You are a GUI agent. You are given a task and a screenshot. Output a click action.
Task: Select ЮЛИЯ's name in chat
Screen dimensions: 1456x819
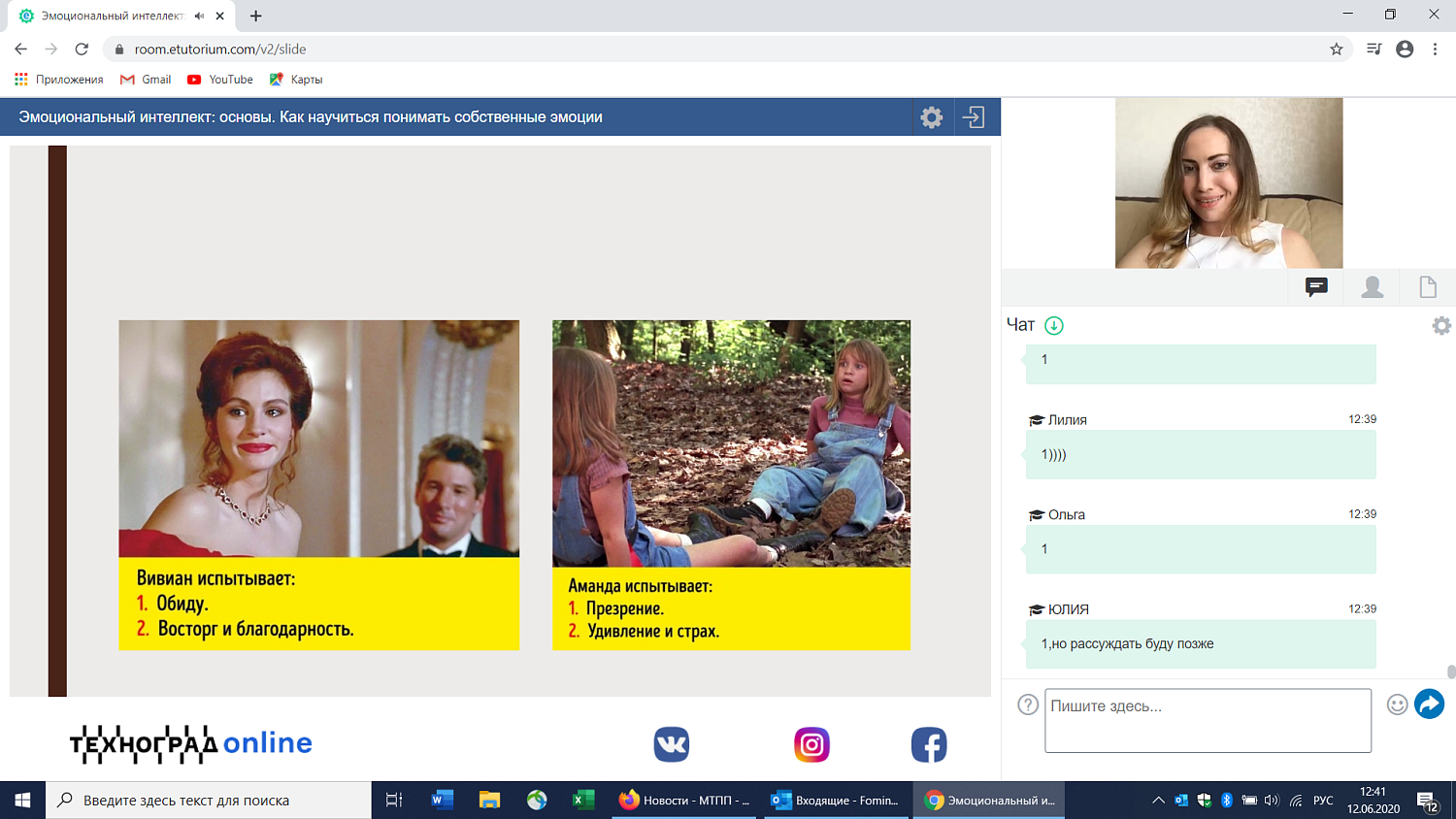[x=1069, y=609]
